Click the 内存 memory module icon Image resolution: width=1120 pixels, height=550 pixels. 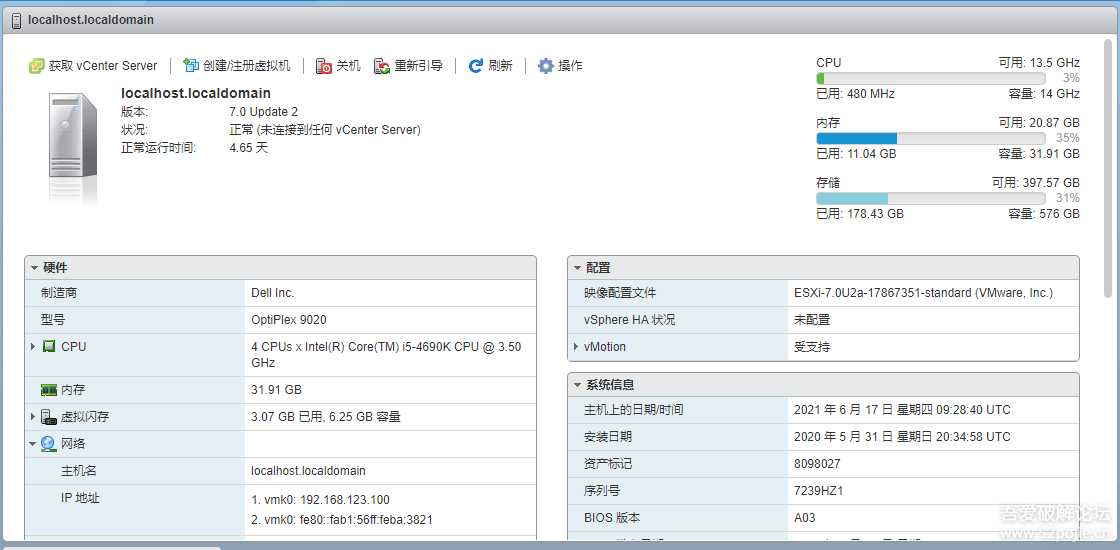pos(49,390)
